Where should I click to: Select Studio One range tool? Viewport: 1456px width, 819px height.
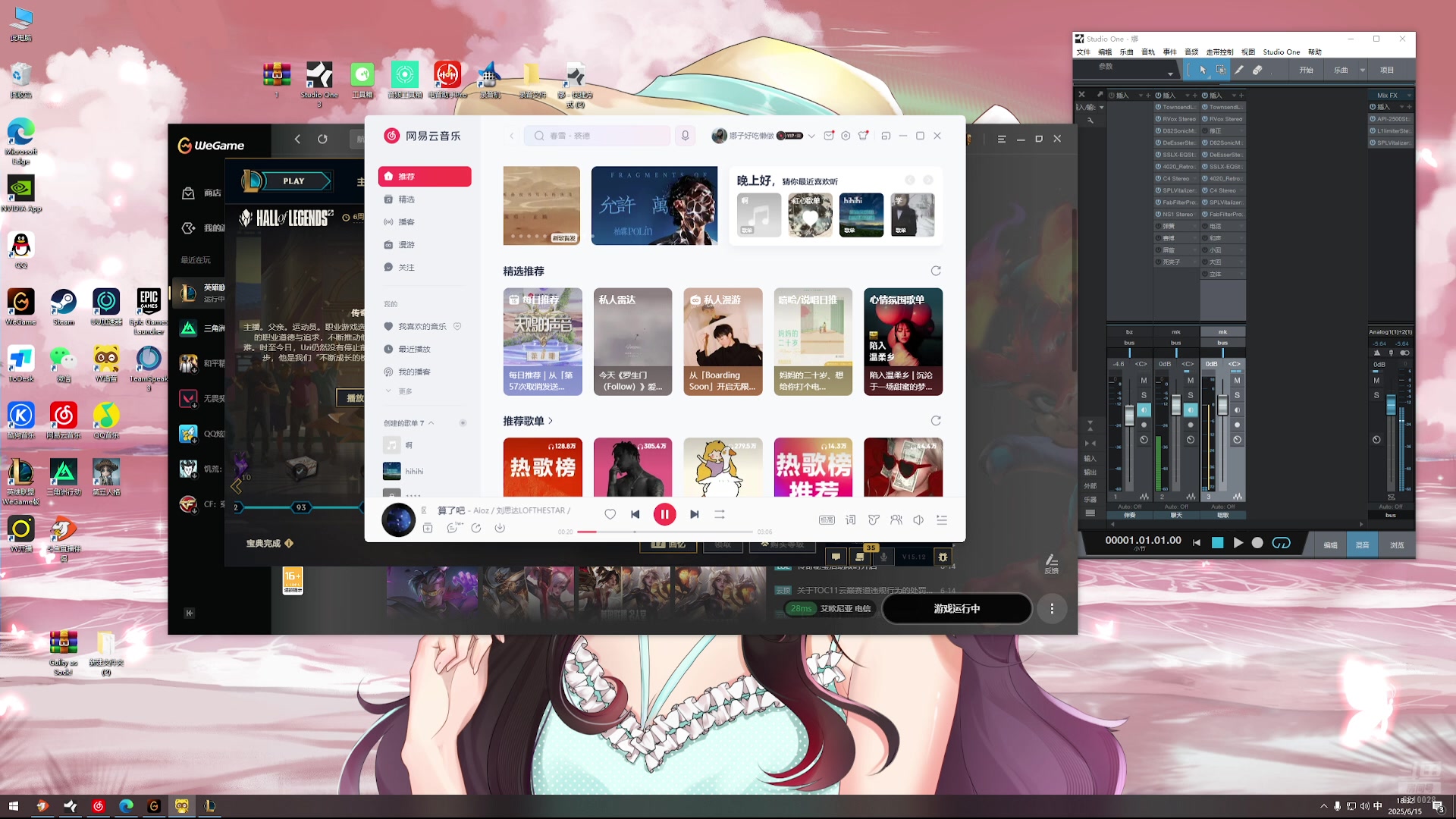(x=1221, y=70)
